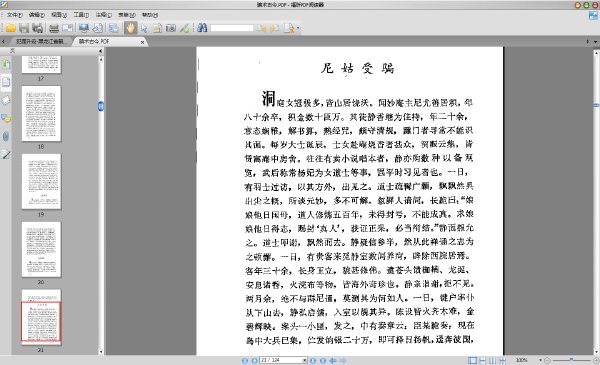This screenshot has width=600, height=365.
Task: Open the layers sidebar panel
Action: click(x=6, y=100)
